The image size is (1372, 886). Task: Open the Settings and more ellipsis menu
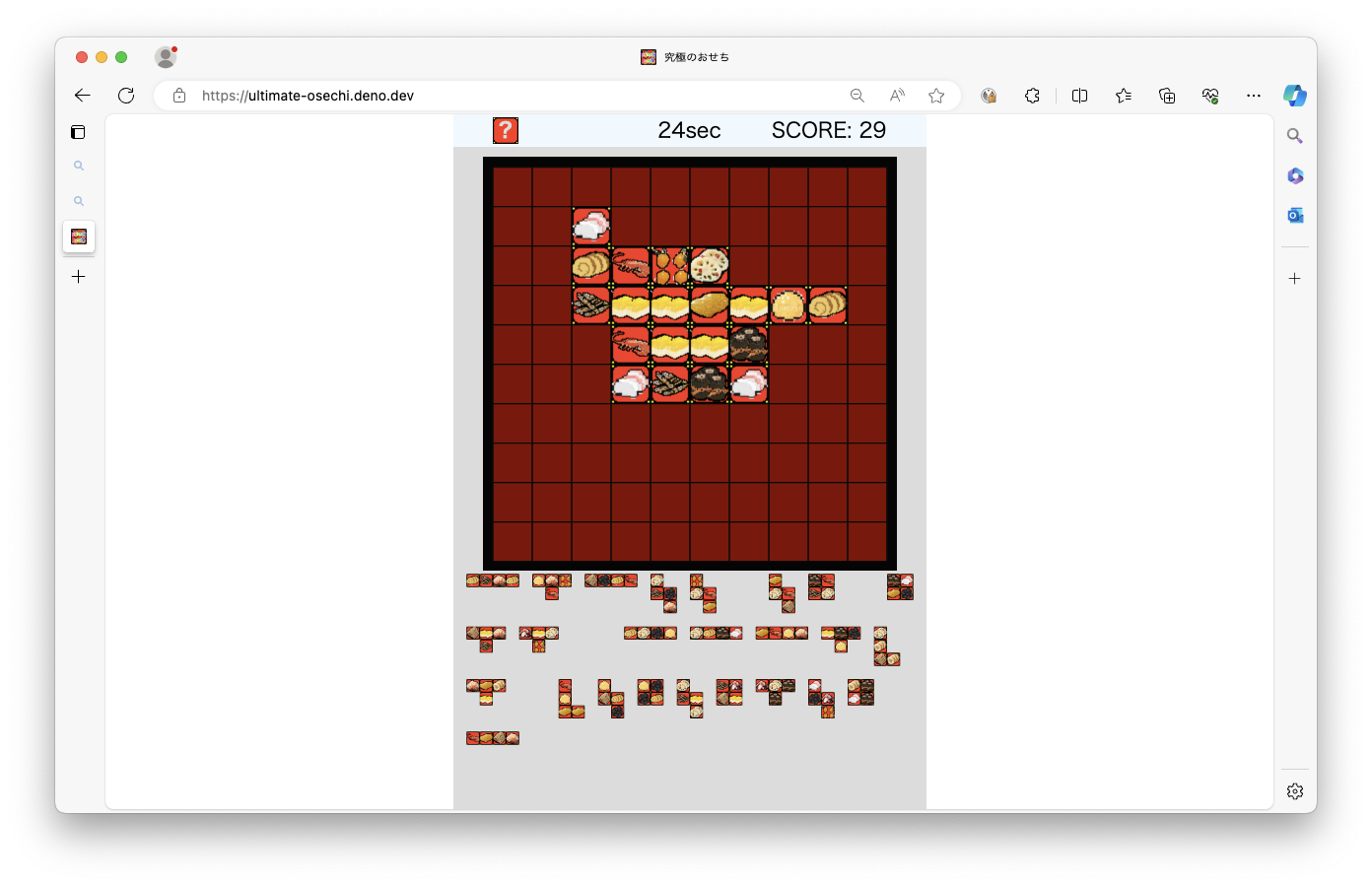pos(1254,96)
